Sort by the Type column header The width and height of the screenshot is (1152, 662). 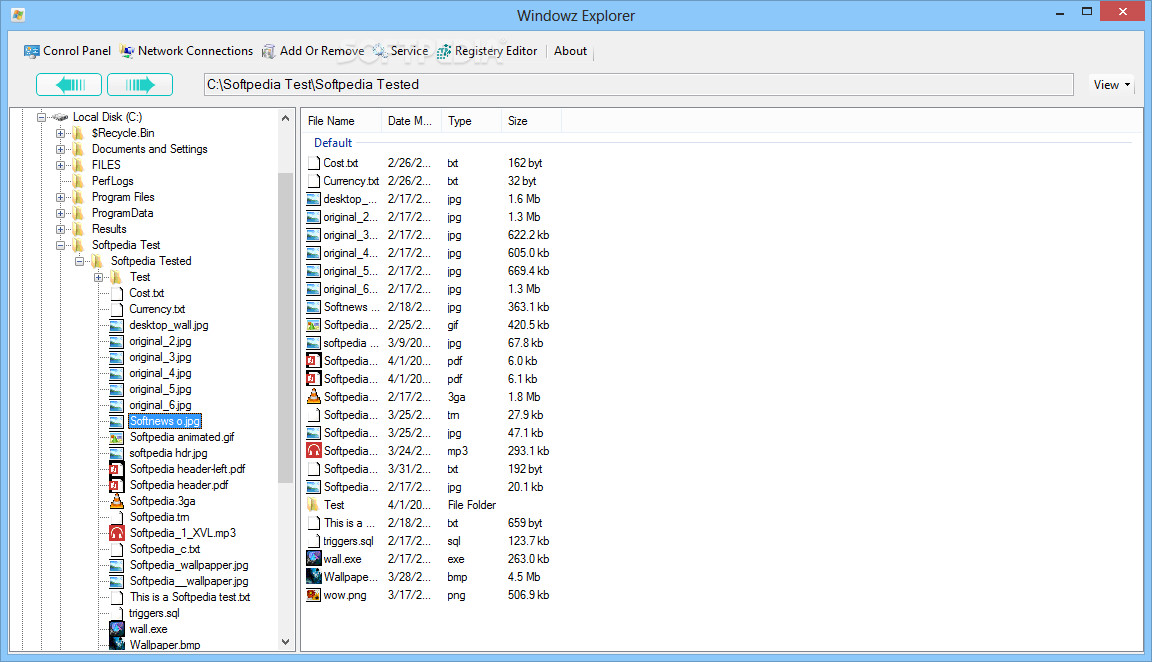(x=472, y=121)
